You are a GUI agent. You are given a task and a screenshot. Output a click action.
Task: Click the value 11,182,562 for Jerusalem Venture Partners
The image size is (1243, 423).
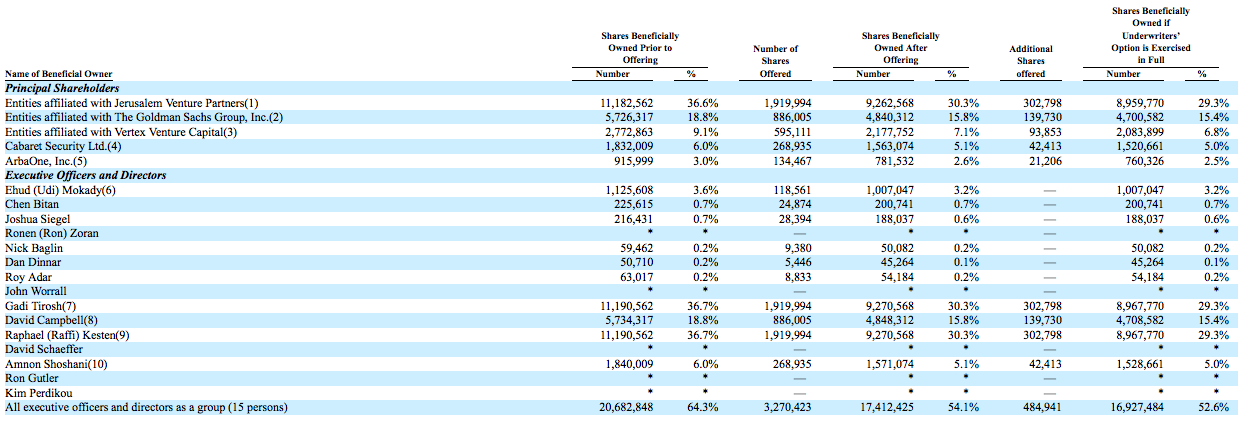click(x=627, y=103)
